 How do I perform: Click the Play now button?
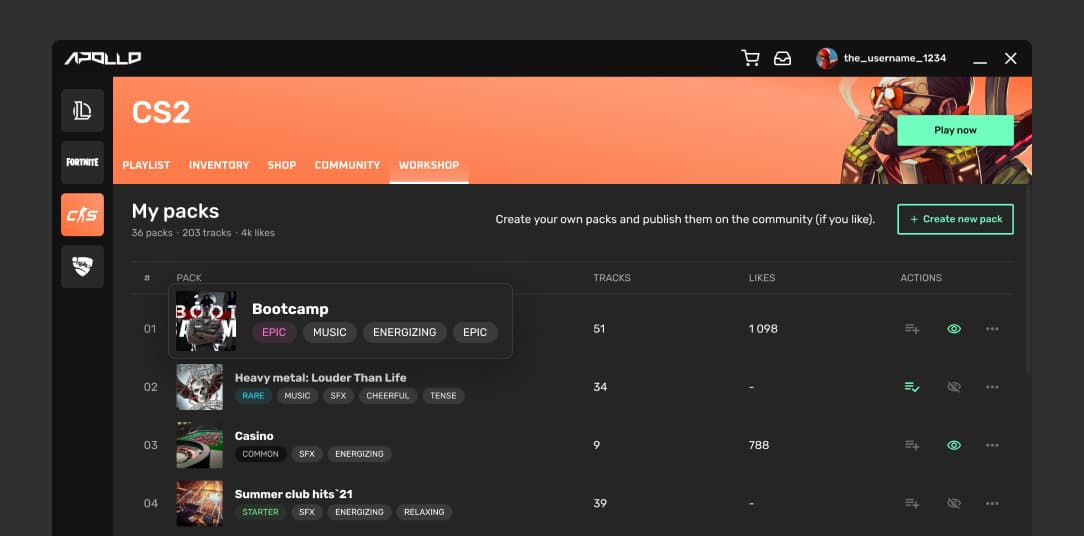tap(955, 130)
